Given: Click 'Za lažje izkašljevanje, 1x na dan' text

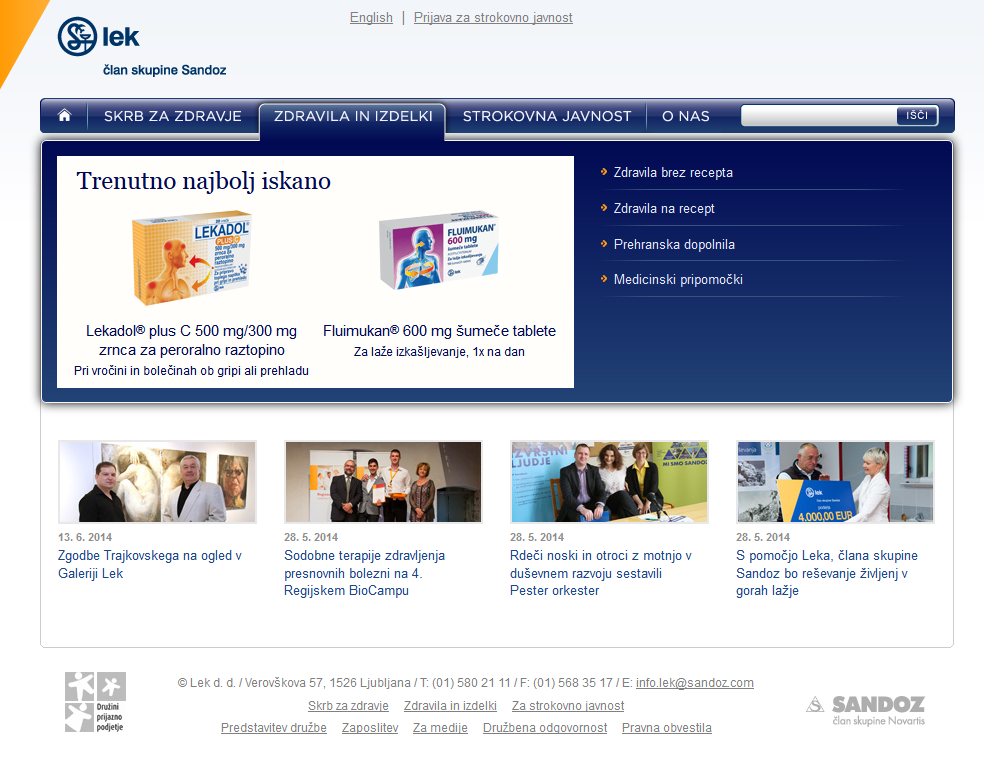Looking at the screenshot, I should point(439,352).
